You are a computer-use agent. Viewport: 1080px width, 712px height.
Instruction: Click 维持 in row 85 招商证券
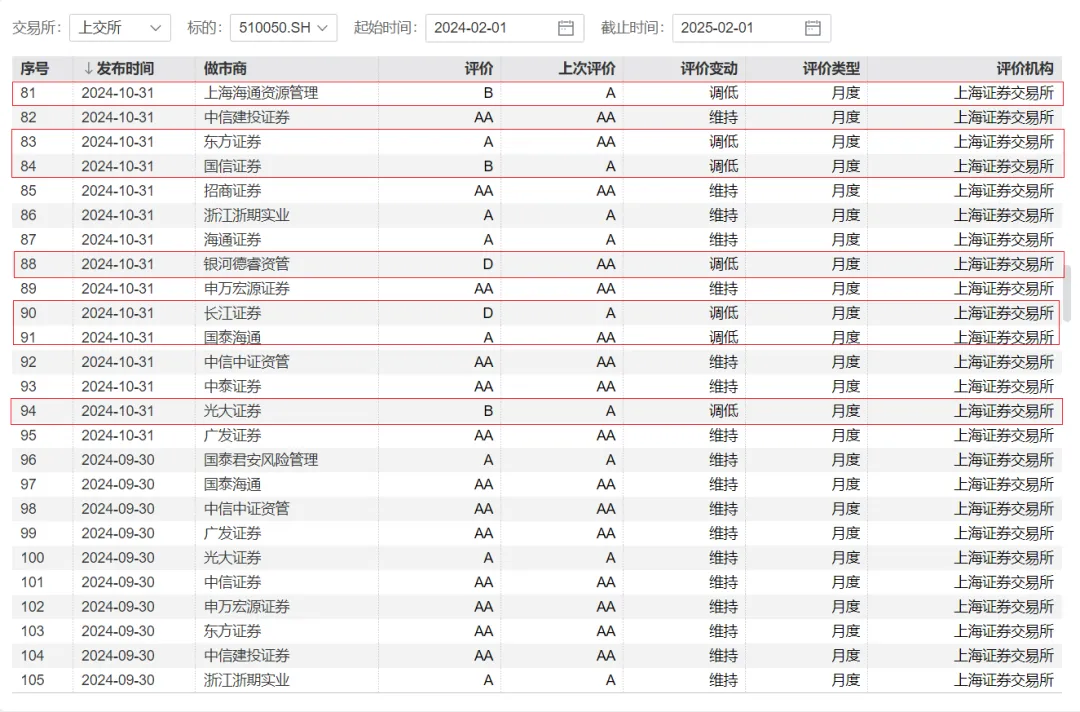(x=723, y=191)
